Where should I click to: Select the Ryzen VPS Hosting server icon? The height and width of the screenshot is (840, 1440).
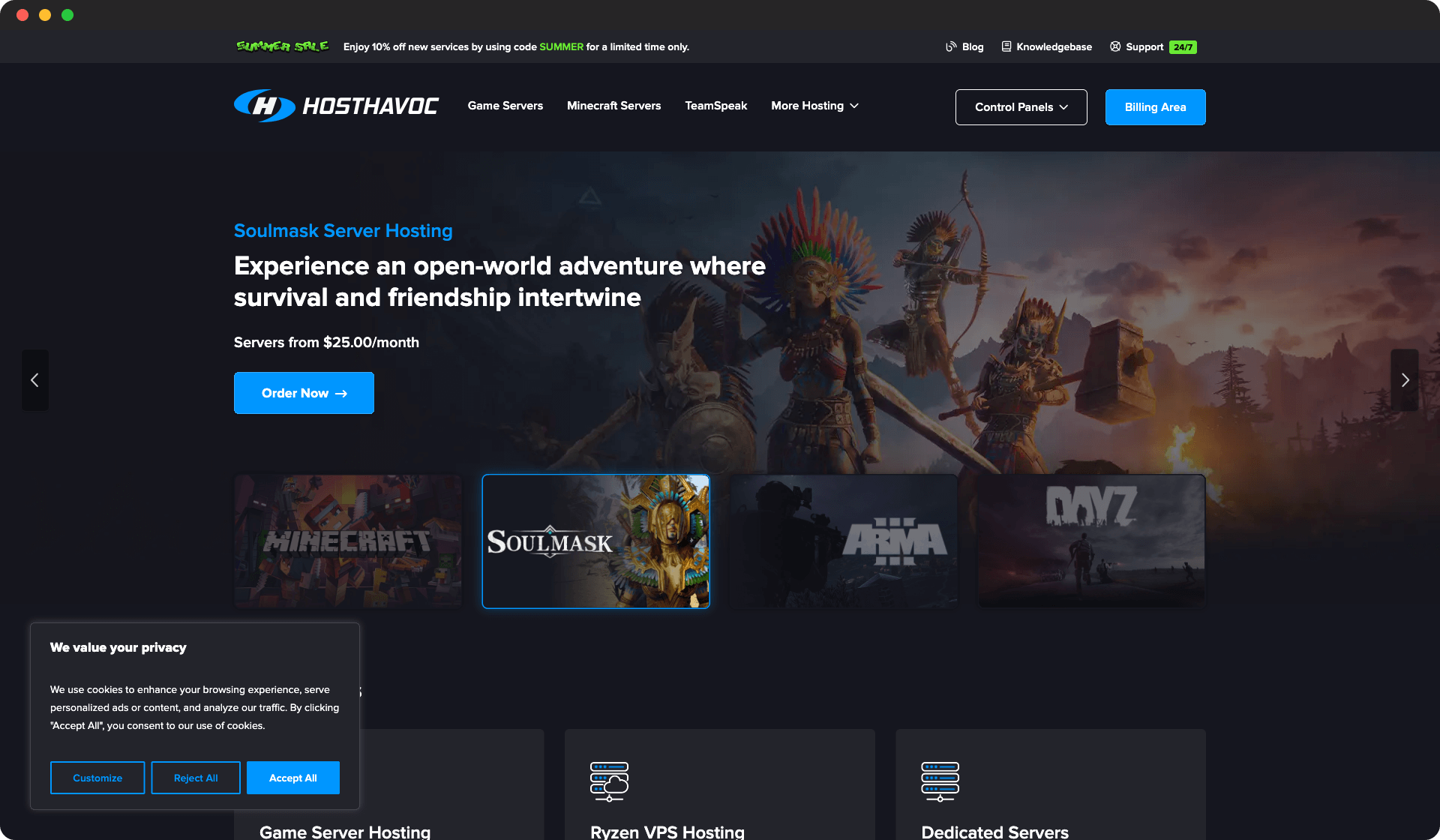[608, 781]
